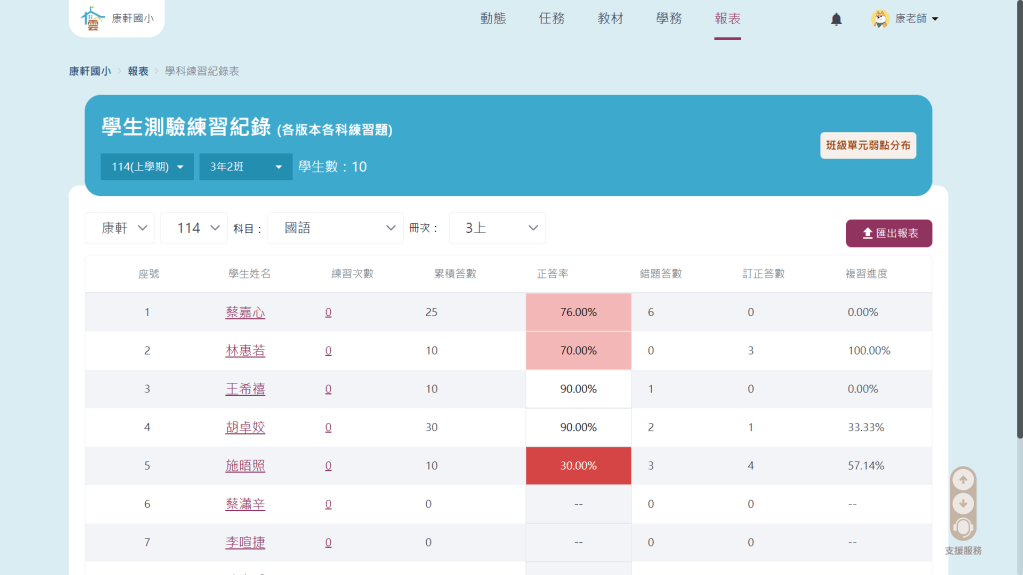
Task: Click practice count link for 胡卓姣
Action: [328, 427]
